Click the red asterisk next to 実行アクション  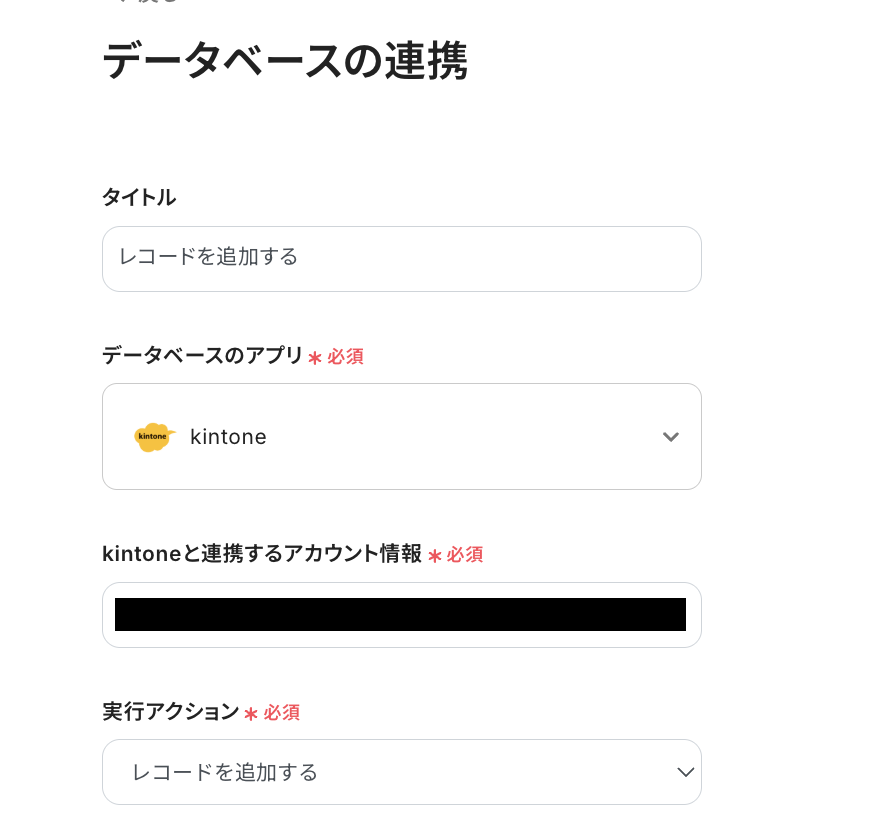(x=251, y=713)
